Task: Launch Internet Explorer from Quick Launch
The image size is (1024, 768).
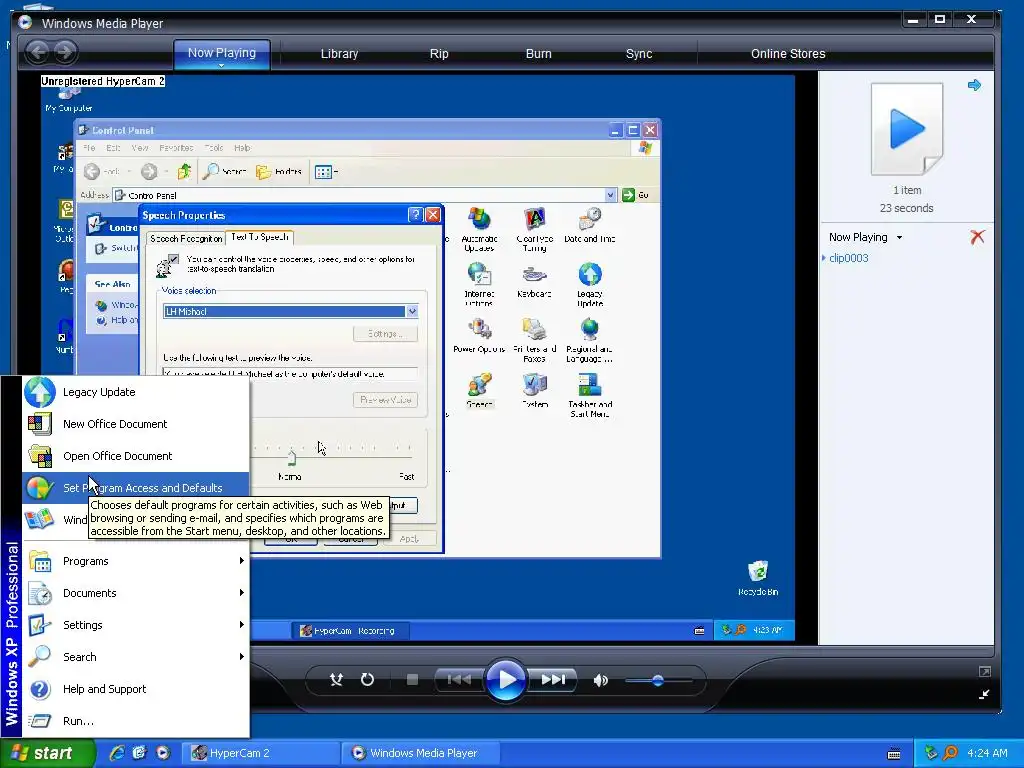Action: 117,753
